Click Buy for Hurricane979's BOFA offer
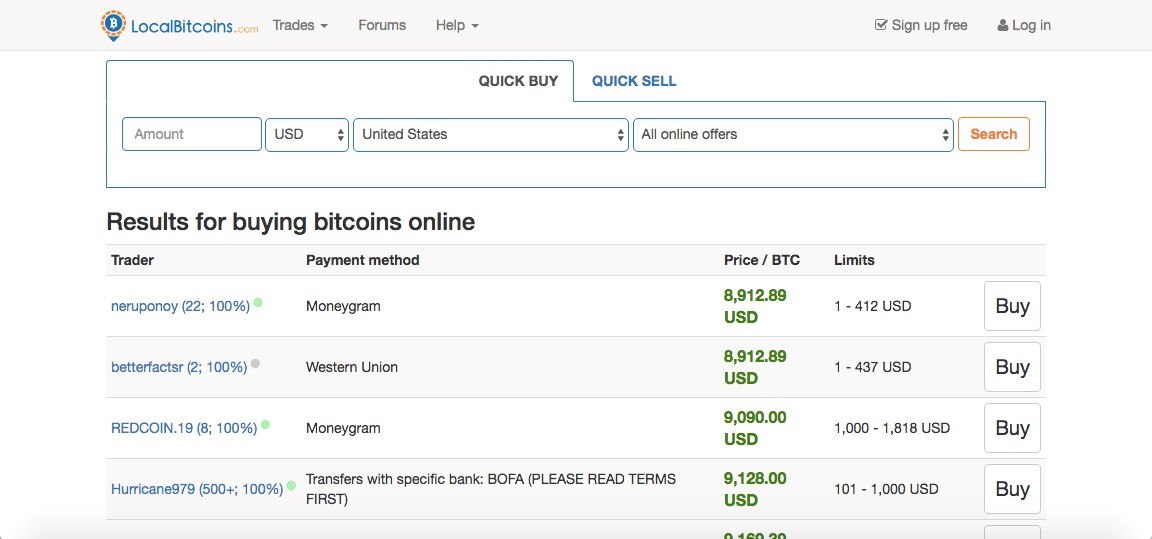This screenshot has width=1152, height=539. point(1012,489)
